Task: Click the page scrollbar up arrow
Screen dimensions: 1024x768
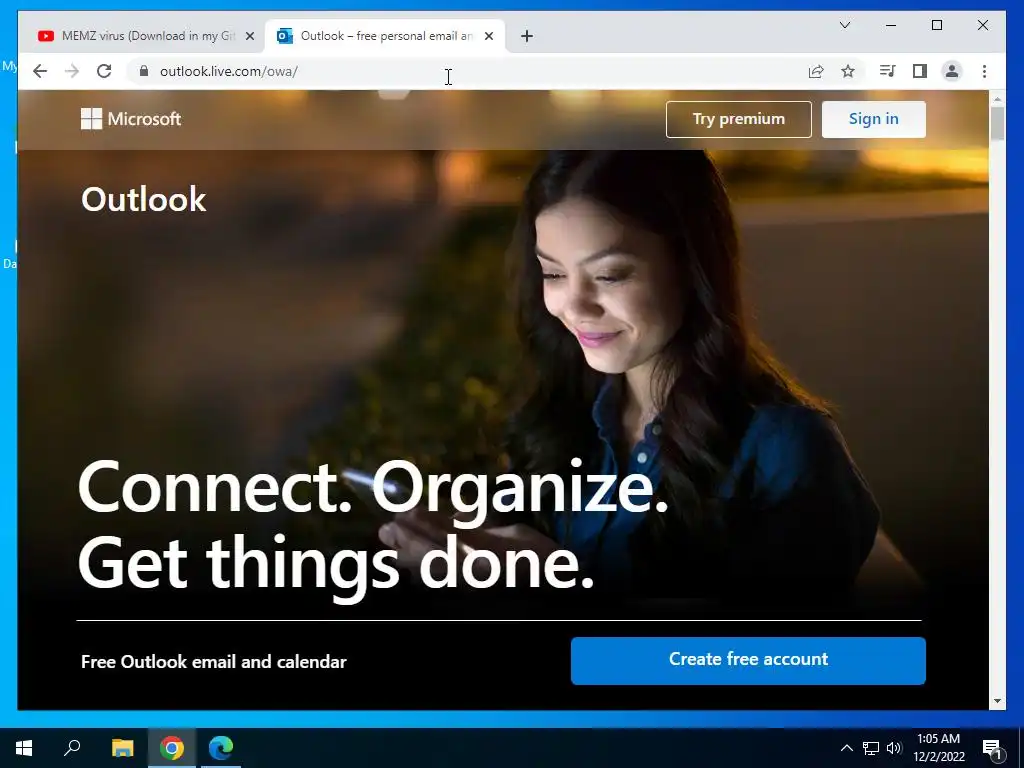Action: pyautogui.click(x=997, y=99)
